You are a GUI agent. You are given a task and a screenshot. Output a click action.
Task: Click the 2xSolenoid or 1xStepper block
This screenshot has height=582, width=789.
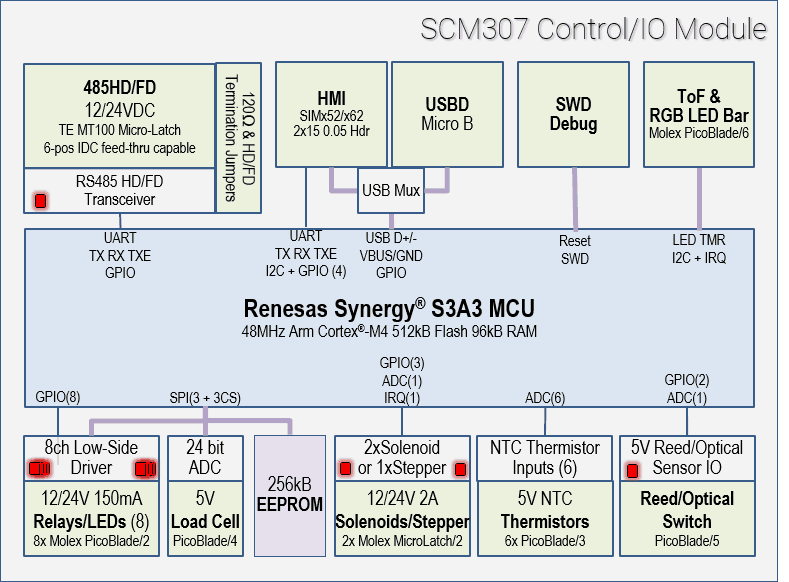(402, 458)
